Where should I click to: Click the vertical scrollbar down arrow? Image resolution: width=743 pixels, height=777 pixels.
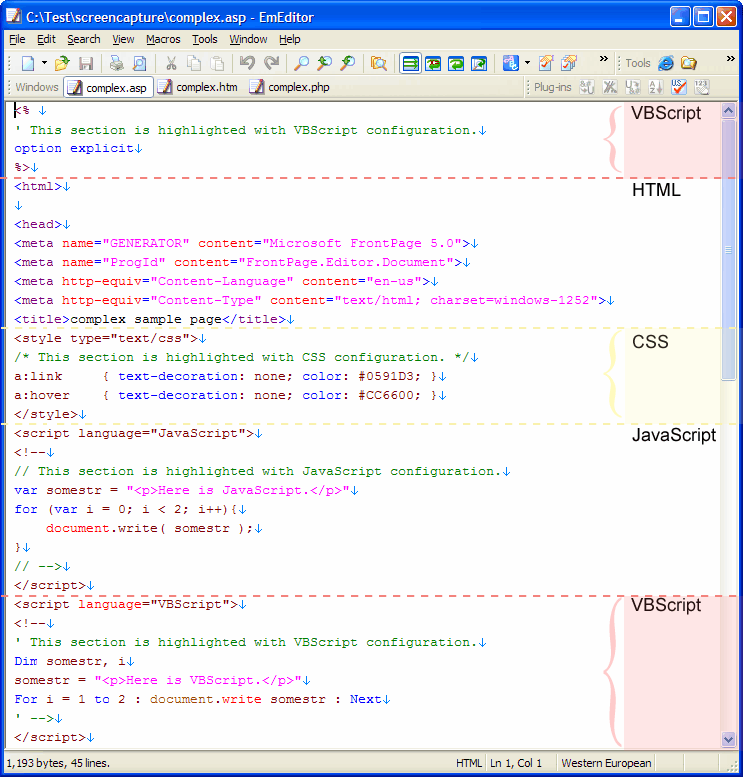point(728,739)
